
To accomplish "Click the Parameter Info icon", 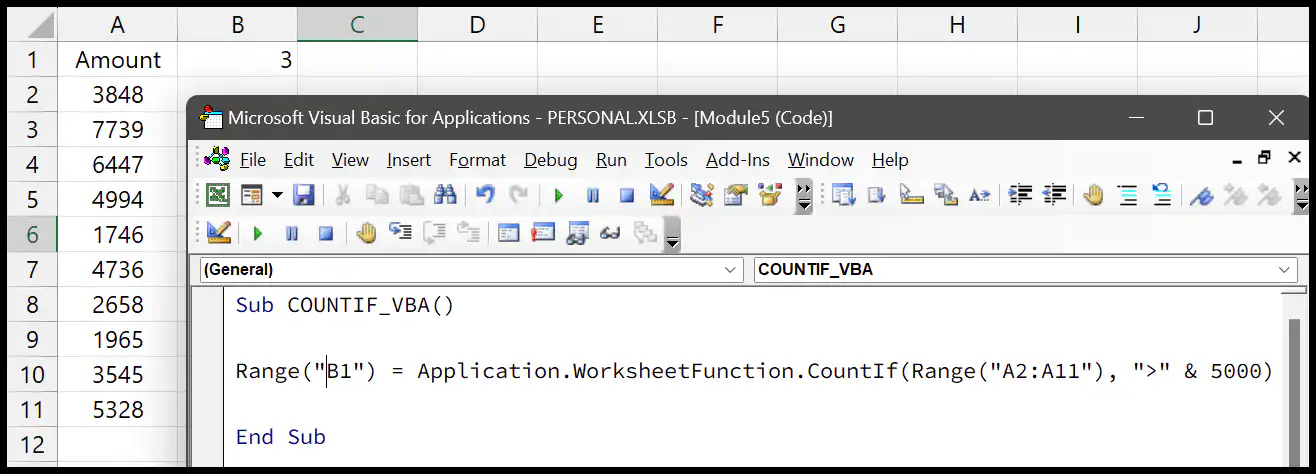I will [x=945, y=196].
